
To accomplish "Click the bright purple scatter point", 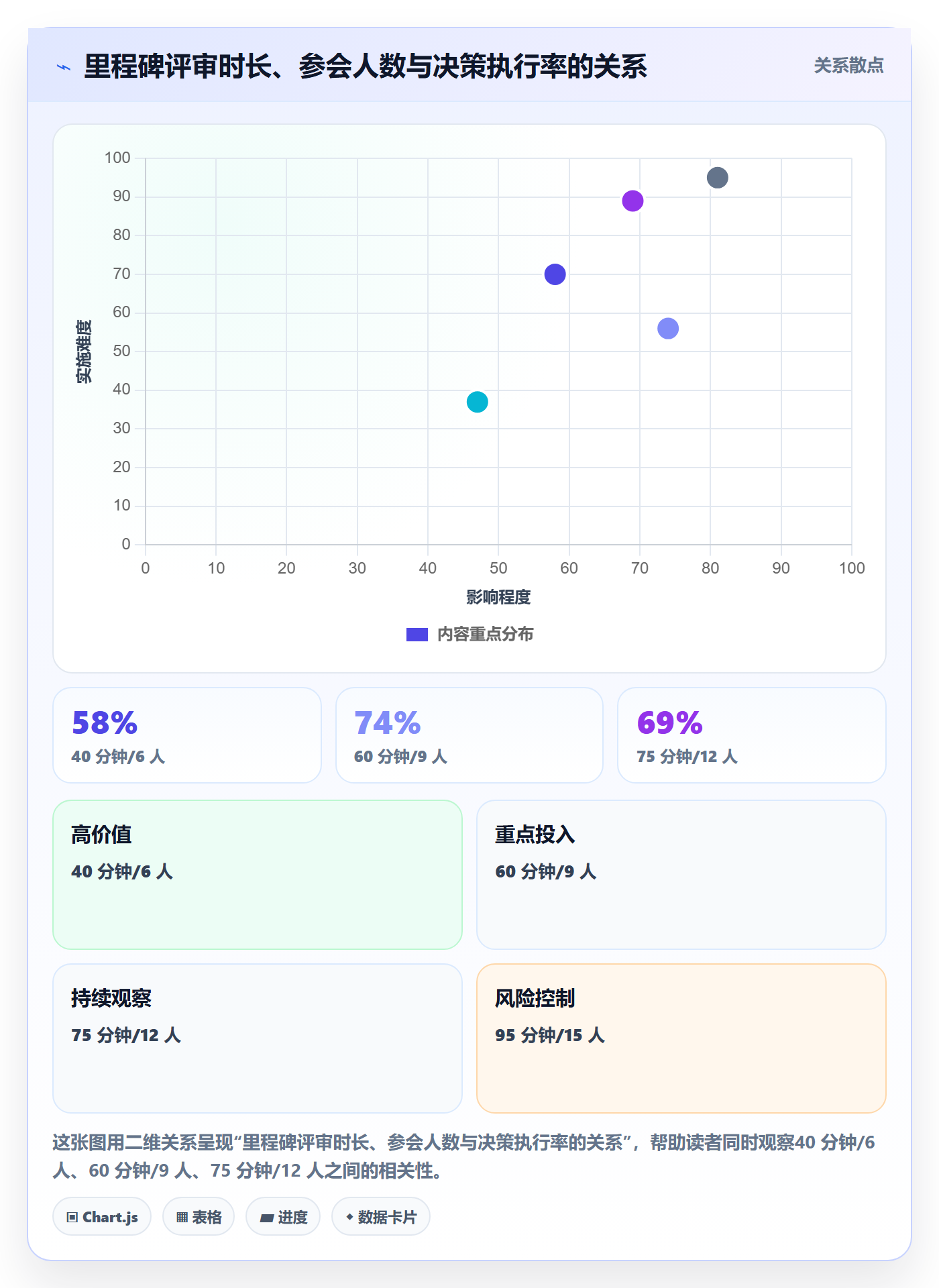I will coord(632,201).
